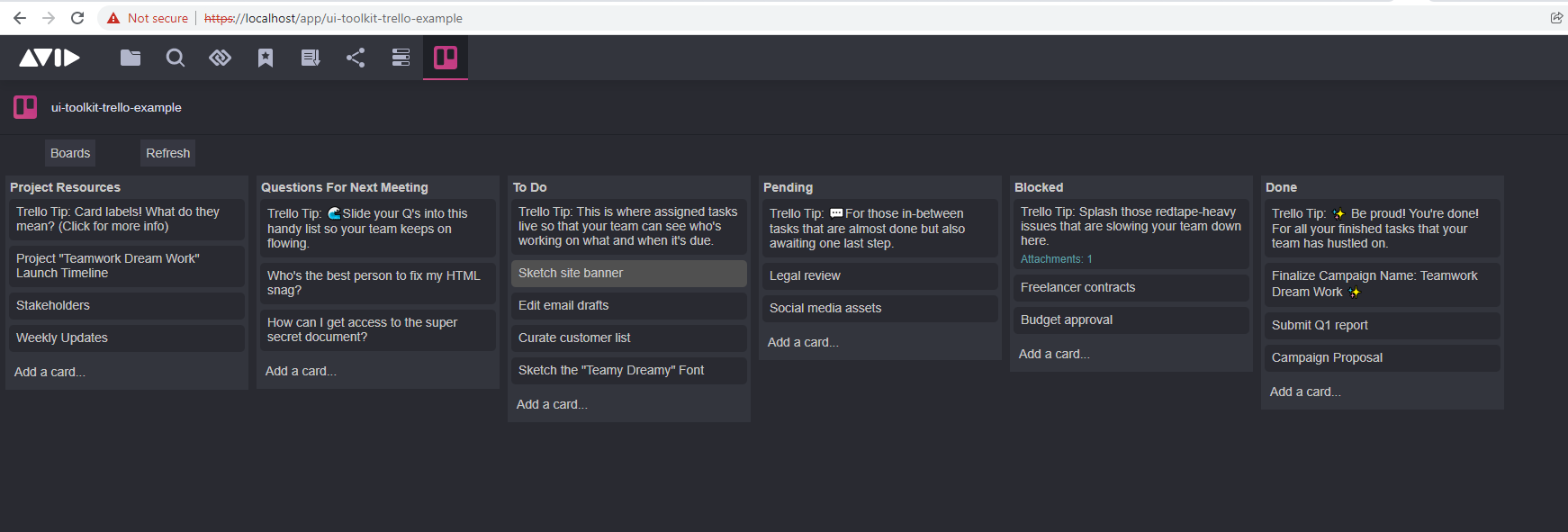Open the Legal review card

880,275
